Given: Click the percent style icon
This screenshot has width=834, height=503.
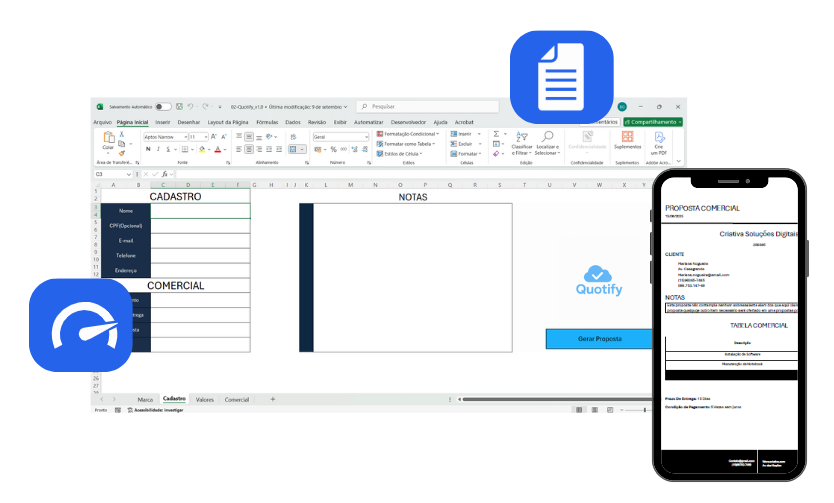Looking at the screenshot, I should [332, 149].
